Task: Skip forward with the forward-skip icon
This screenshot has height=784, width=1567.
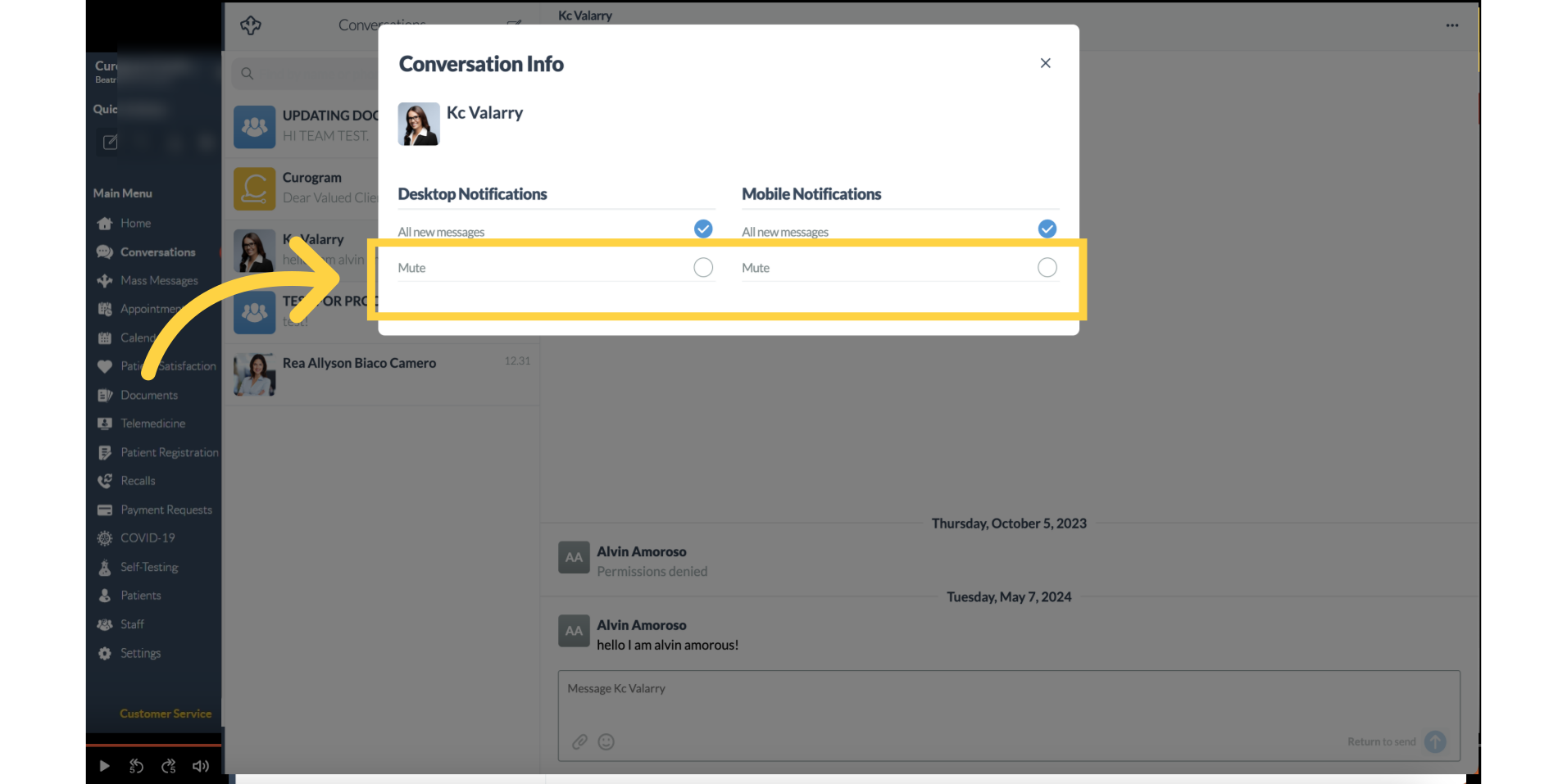Action: pos(169,766)
